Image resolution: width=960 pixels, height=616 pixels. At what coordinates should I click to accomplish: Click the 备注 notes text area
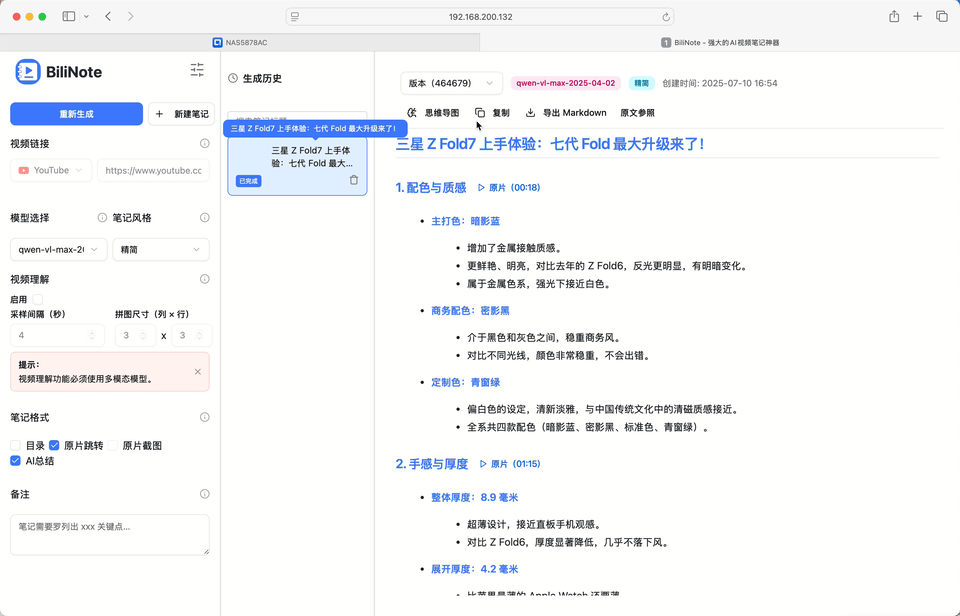(110, 534)
